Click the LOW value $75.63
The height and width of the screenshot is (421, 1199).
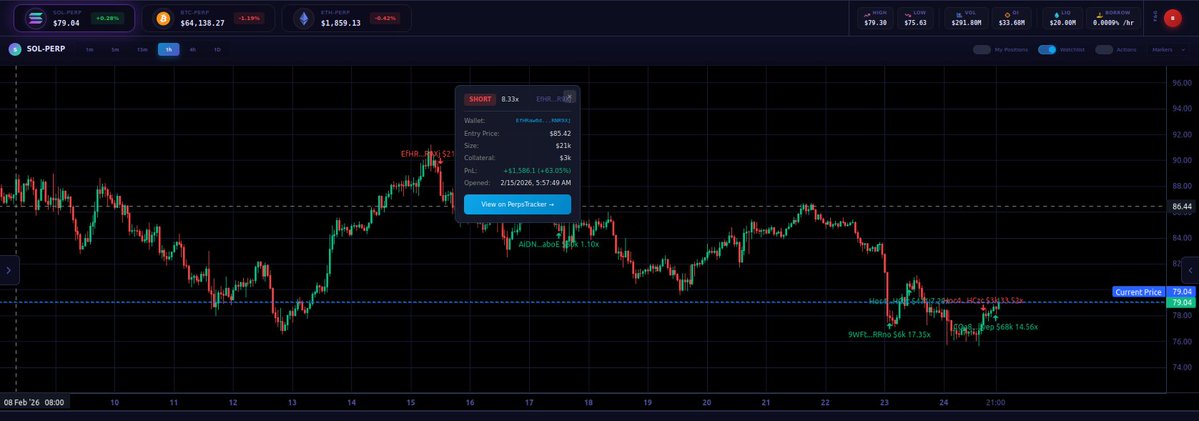(x=915, y=23)
